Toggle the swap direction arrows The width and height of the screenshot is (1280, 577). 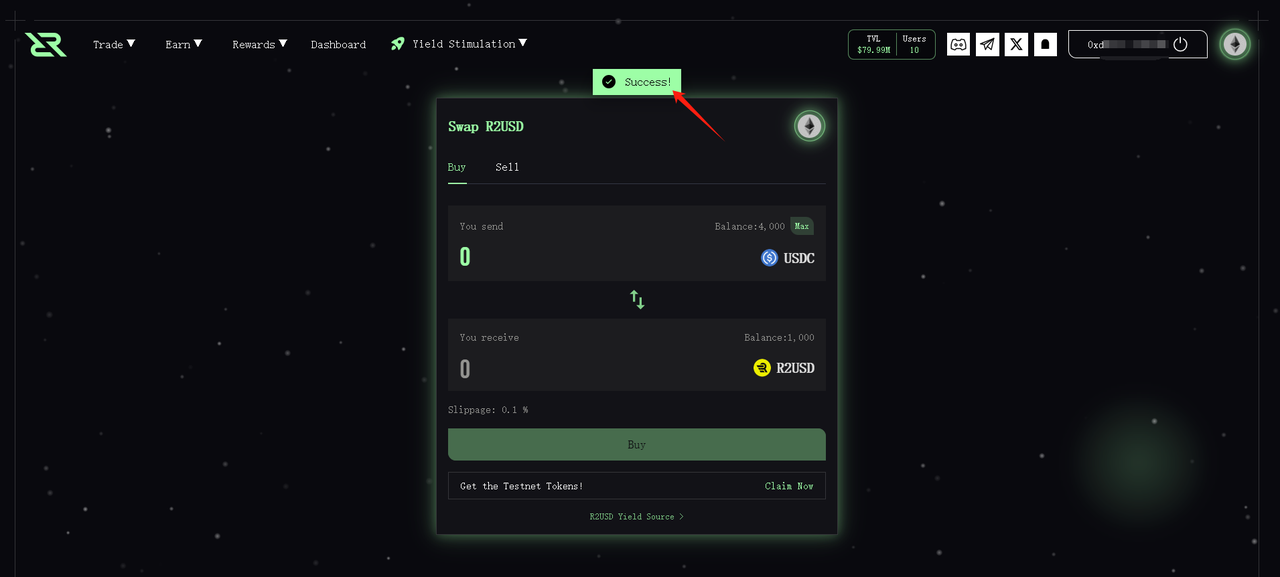coord(637,299)
